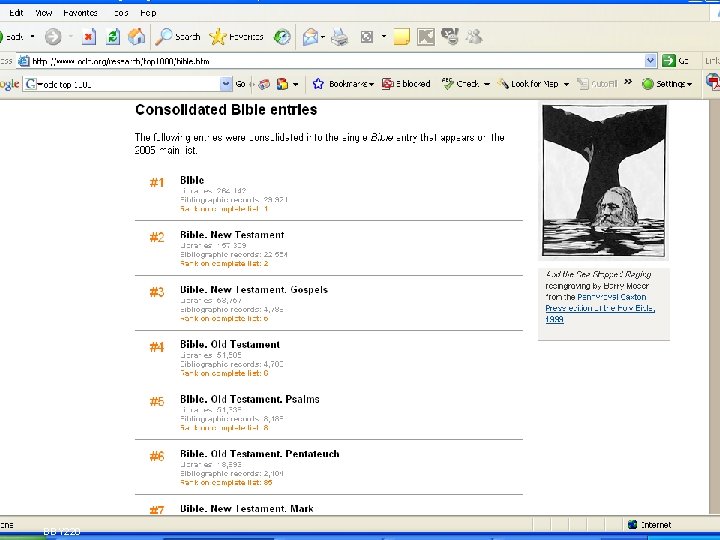Image resolution: width=720 pixels, height=540 pixels.
Task: Click the Bible. New Testament entry title
Action: (232, 235)
